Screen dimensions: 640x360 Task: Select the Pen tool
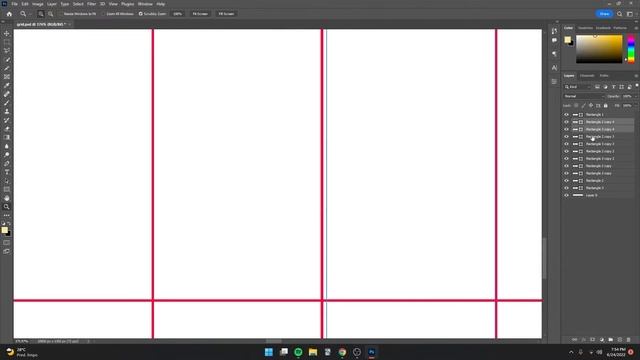point(7,163)
